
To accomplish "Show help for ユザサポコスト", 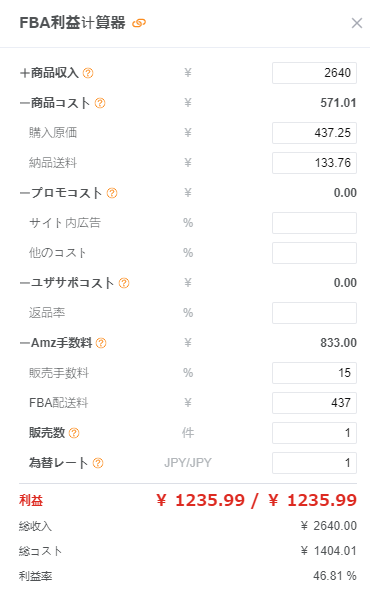I will [124, 283].
